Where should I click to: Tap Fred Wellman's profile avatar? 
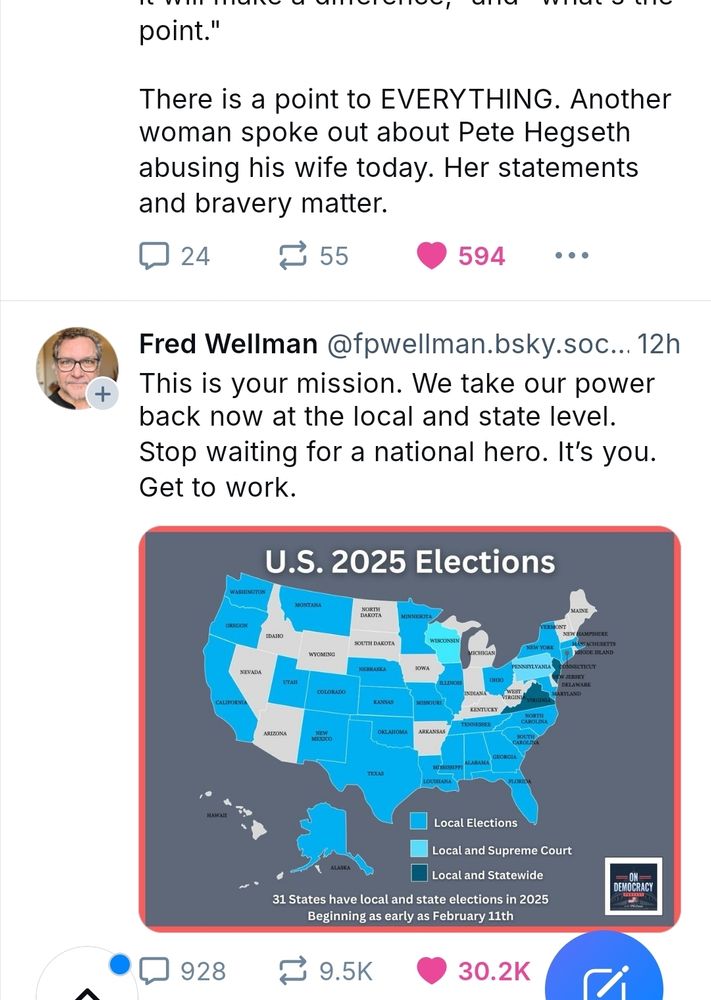click(x=77, y=367)
